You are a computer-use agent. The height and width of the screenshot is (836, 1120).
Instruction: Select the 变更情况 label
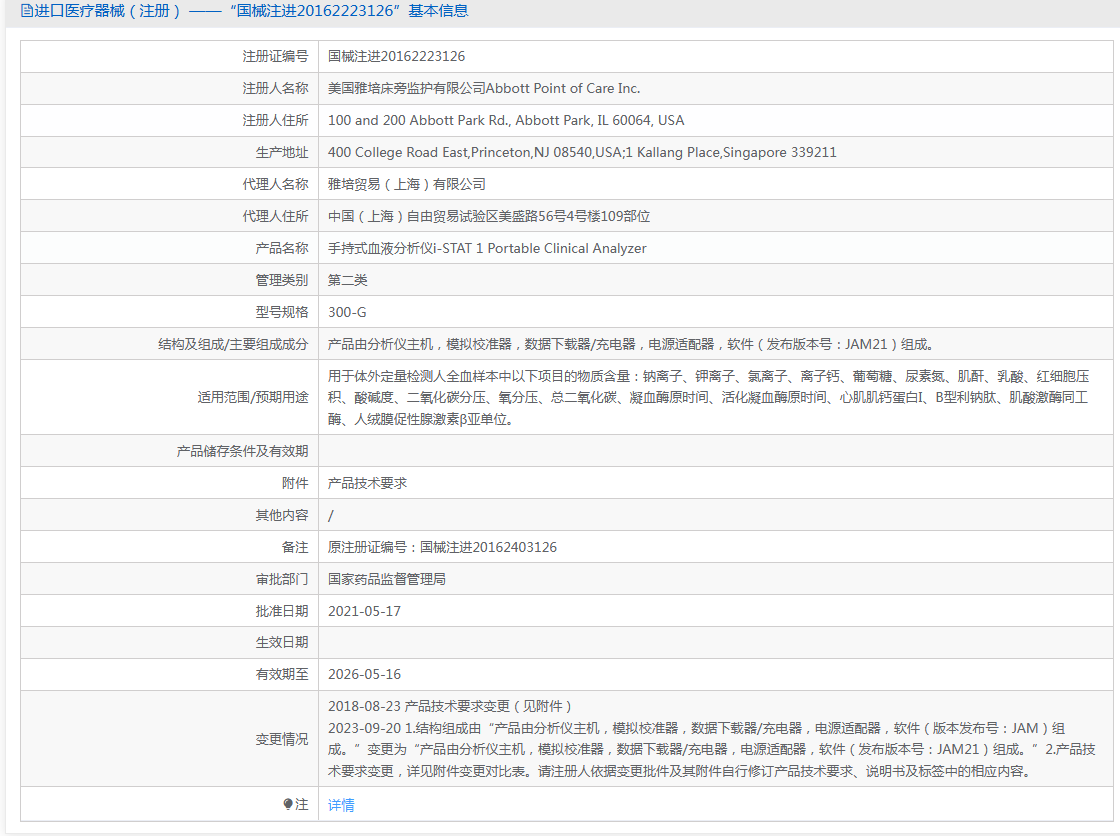[282, 740]
